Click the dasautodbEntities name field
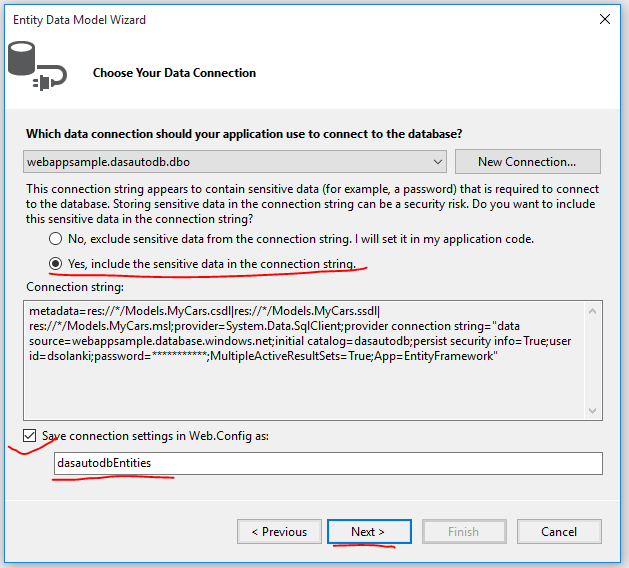 [x=328, y=463]
